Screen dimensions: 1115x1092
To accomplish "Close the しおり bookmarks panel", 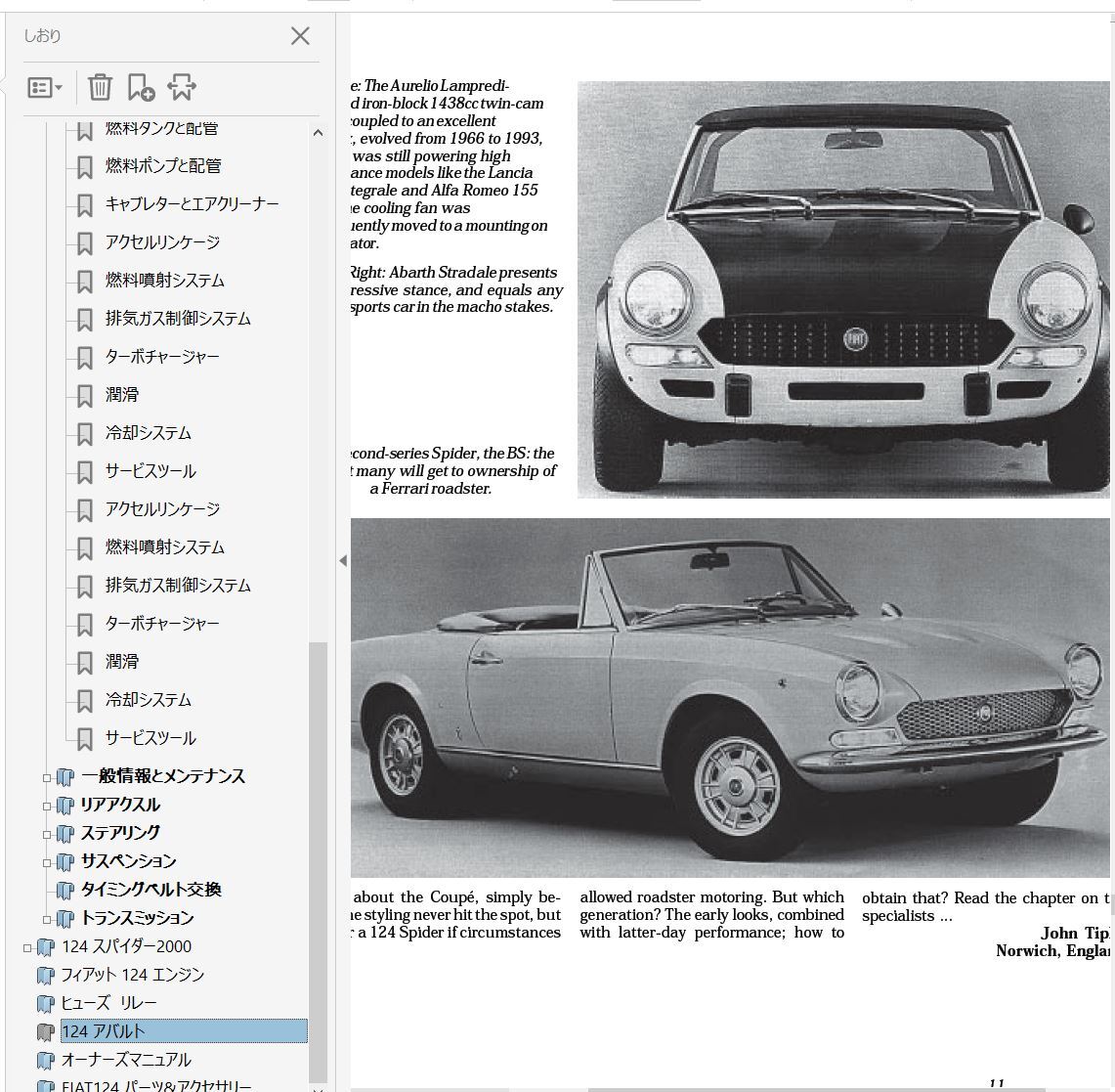I will point(300,35).
